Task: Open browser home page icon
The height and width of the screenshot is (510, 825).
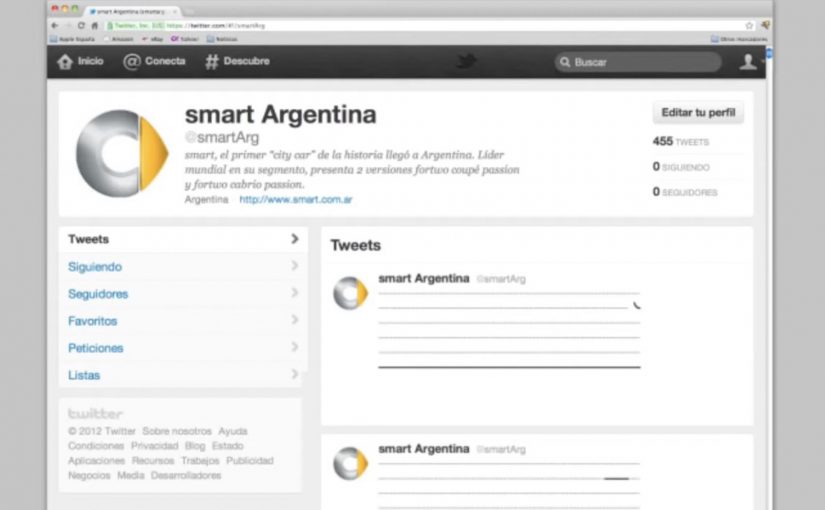Action: [95, 25]
